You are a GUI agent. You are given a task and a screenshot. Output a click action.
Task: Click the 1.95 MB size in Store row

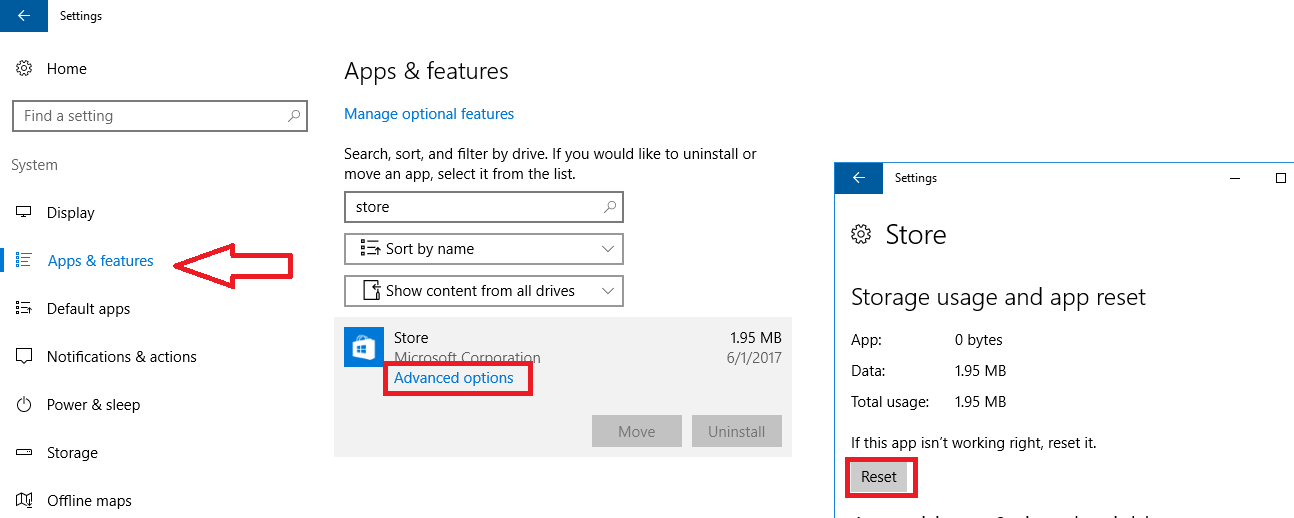(x=756, y=338)
